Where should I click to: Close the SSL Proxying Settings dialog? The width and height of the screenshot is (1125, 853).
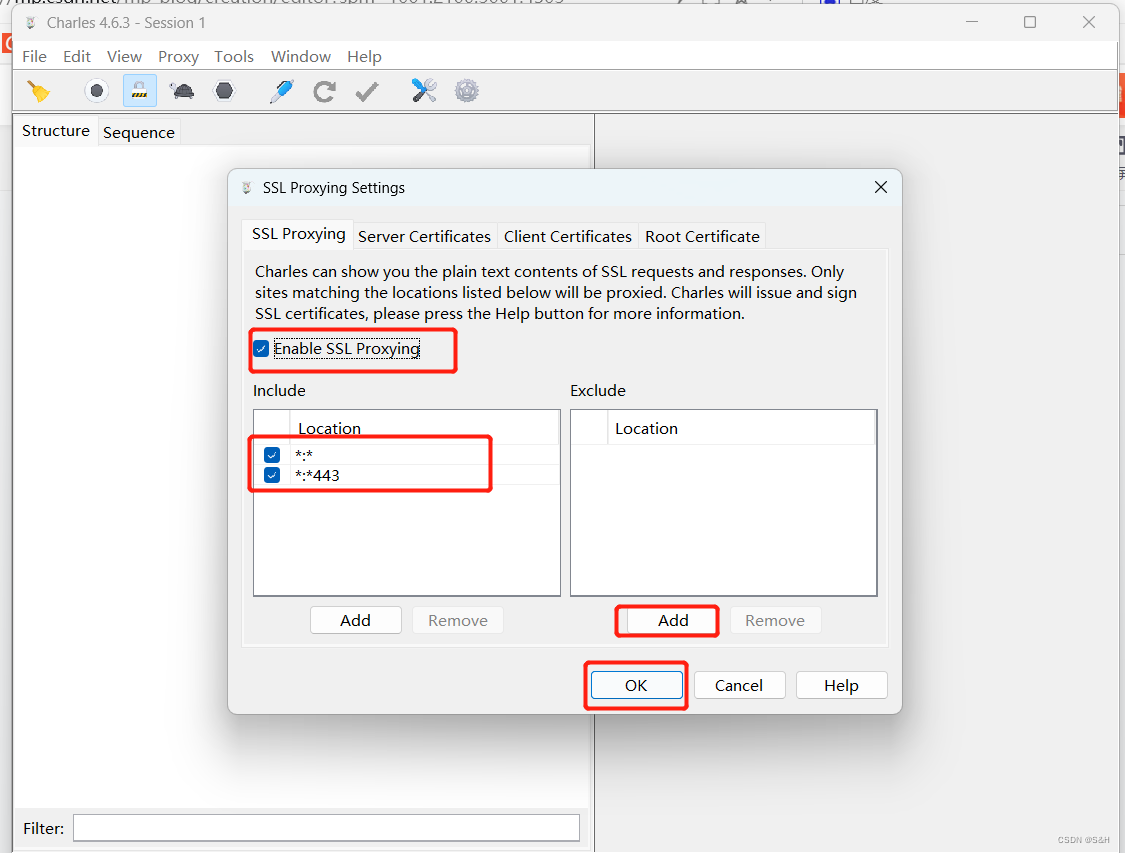(881, 187)
